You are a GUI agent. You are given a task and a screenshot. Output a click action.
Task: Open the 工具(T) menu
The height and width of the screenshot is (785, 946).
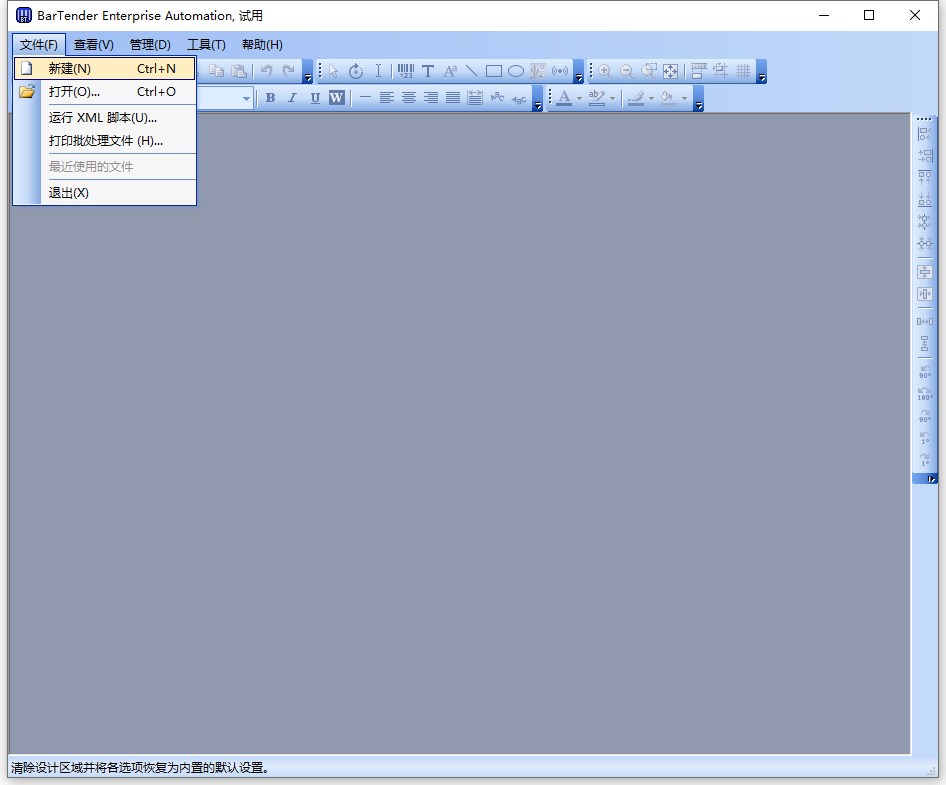click(206, 45)
